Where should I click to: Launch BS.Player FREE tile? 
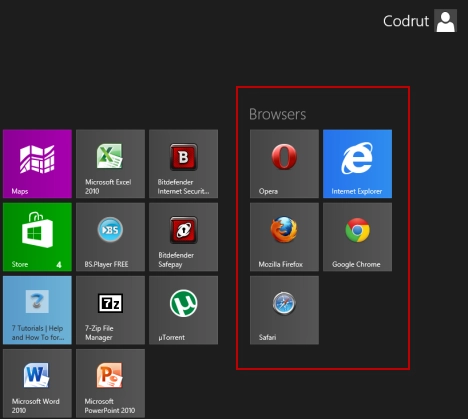point(110,237)
